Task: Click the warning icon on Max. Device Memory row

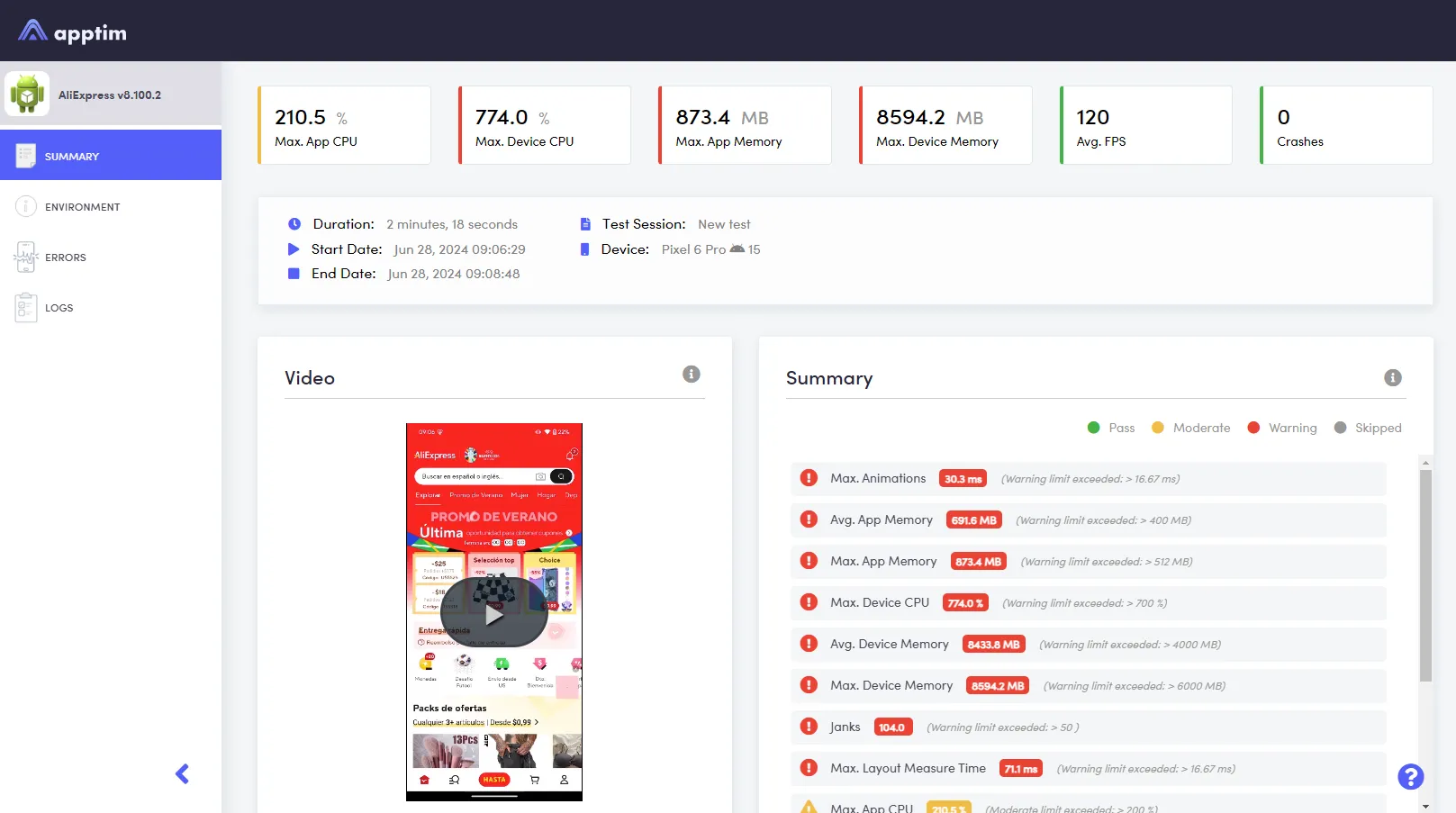Action: pyautogui.click(x=809, y=685)
